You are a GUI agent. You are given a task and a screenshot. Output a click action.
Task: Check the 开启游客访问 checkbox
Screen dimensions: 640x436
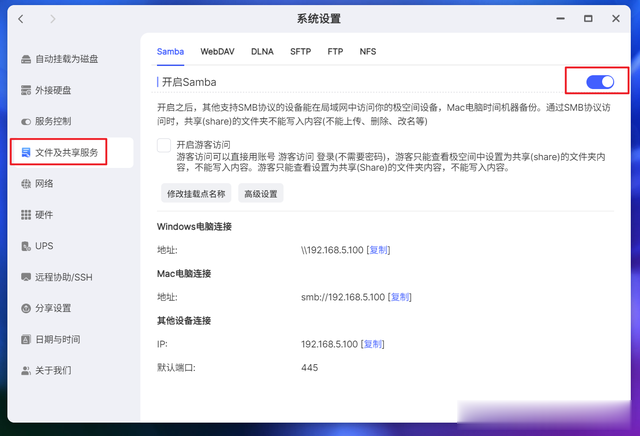coord(164,145)
